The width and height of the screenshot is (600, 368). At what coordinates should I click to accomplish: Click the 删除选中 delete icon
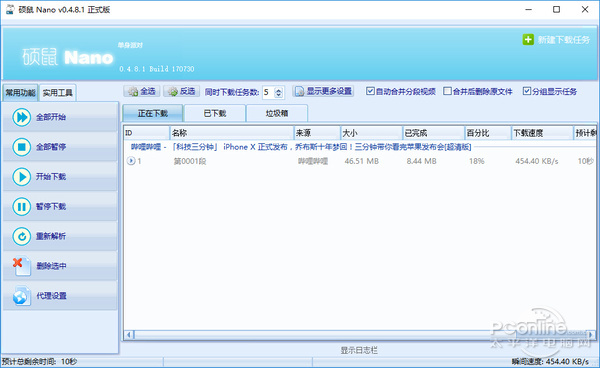coord(21,266)
